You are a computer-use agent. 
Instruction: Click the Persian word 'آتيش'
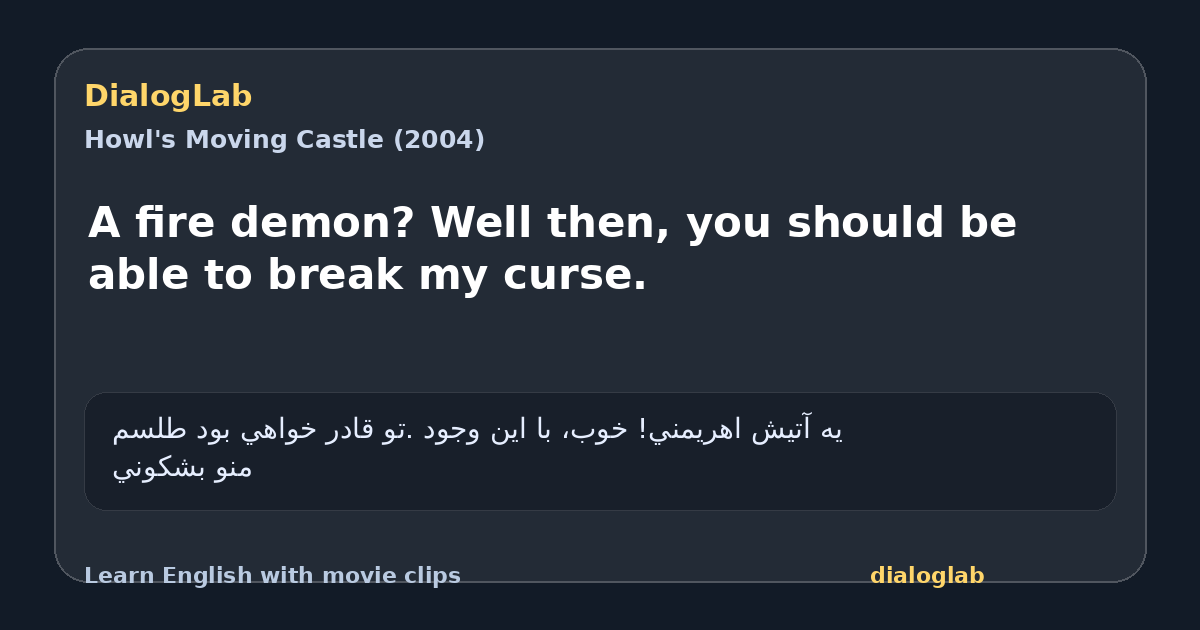tap(780, 431)
